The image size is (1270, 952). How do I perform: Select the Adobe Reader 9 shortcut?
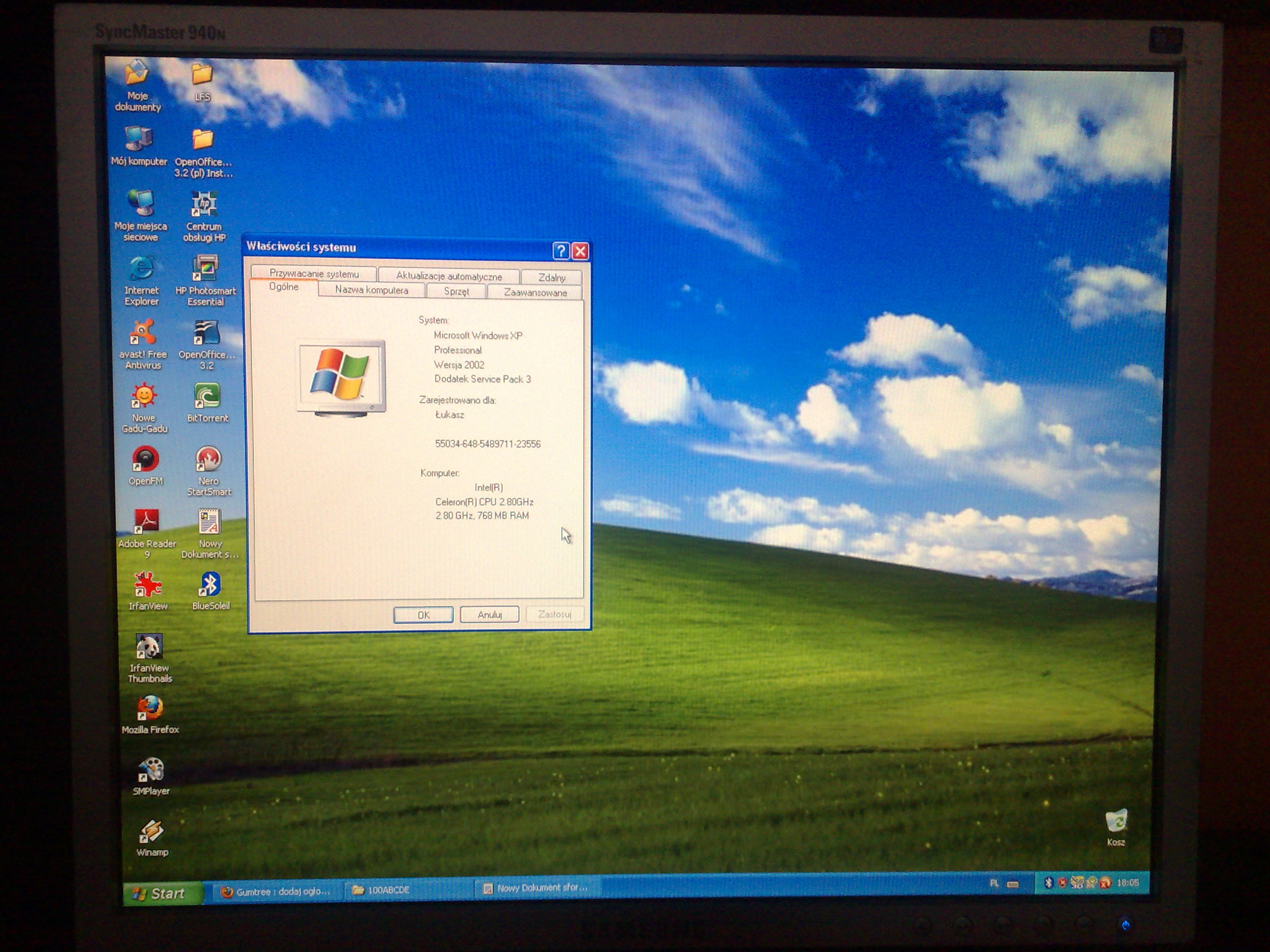tap(147, 534)
